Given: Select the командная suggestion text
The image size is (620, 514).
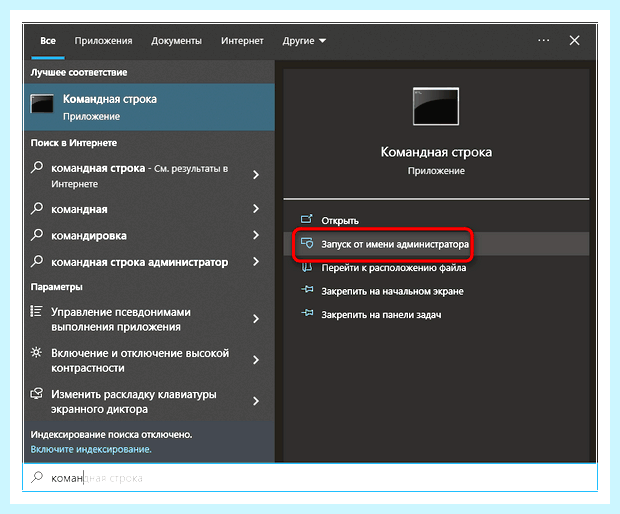Looking at the screenshot, I should [79, 209].
